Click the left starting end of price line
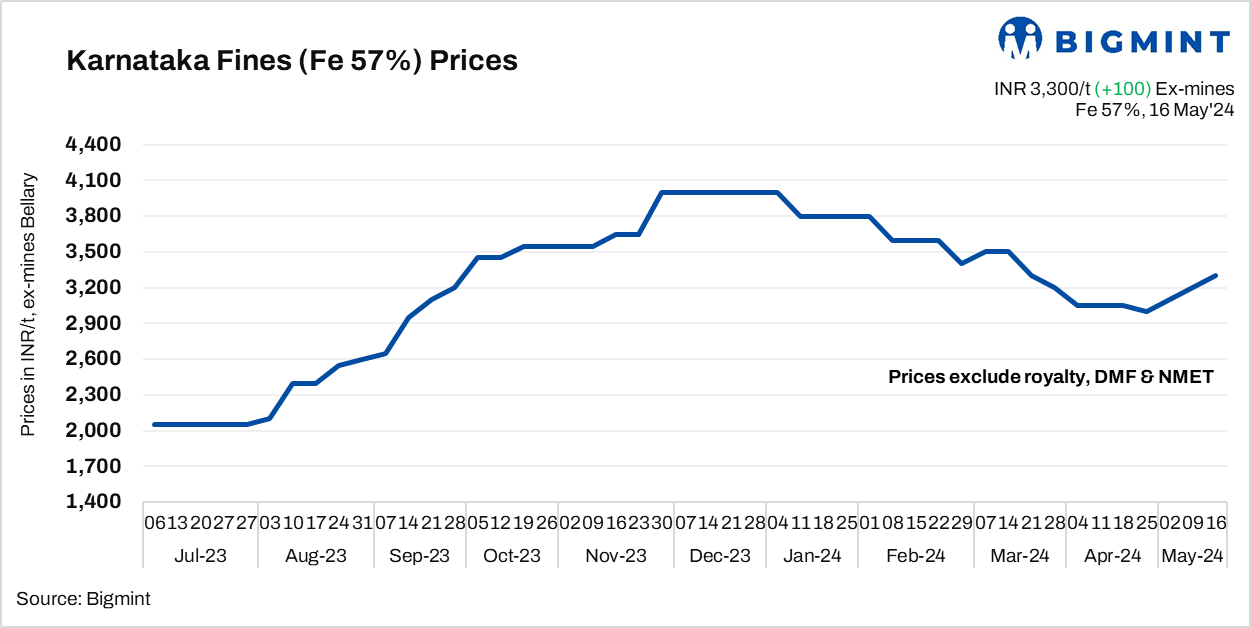 (155, 424)
